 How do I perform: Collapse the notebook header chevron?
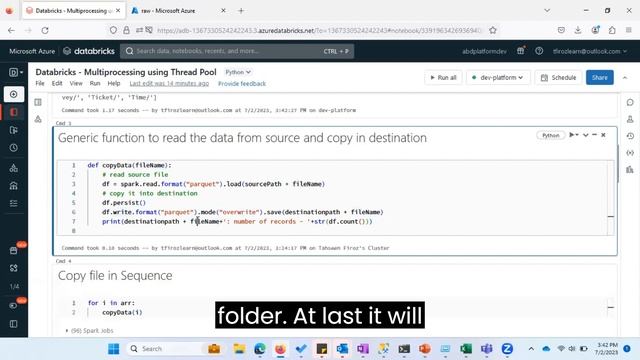625,78
